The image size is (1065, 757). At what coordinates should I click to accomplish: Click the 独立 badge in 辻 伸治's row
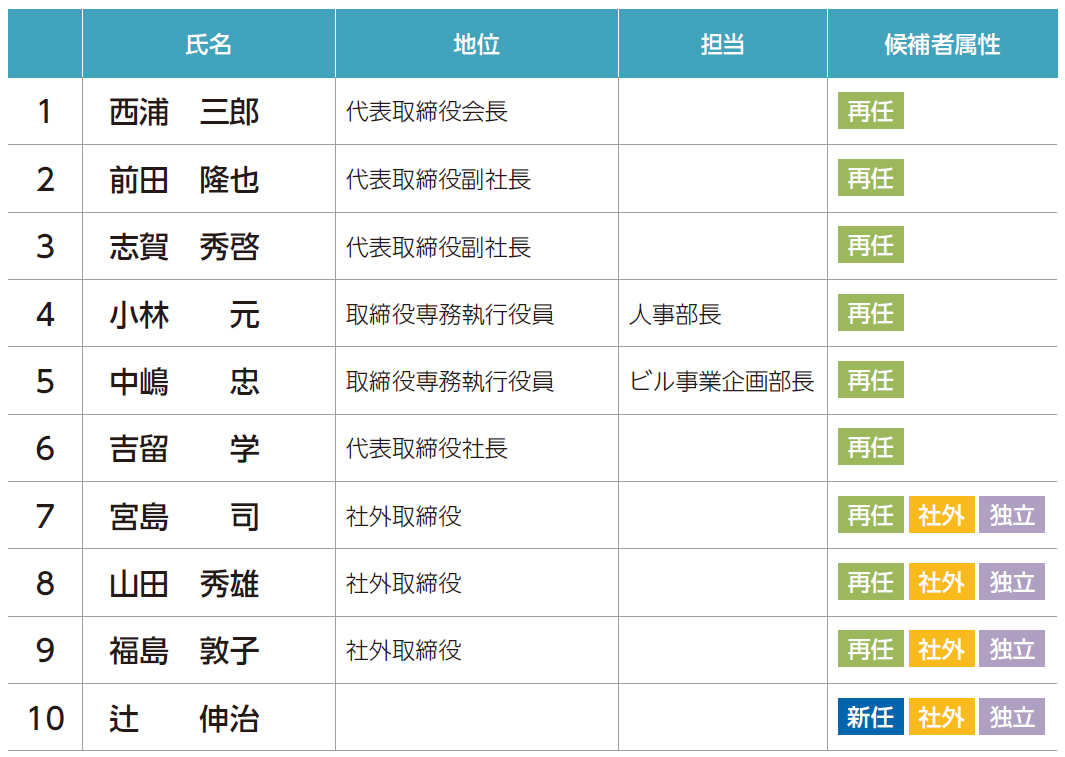(1011, 717)
